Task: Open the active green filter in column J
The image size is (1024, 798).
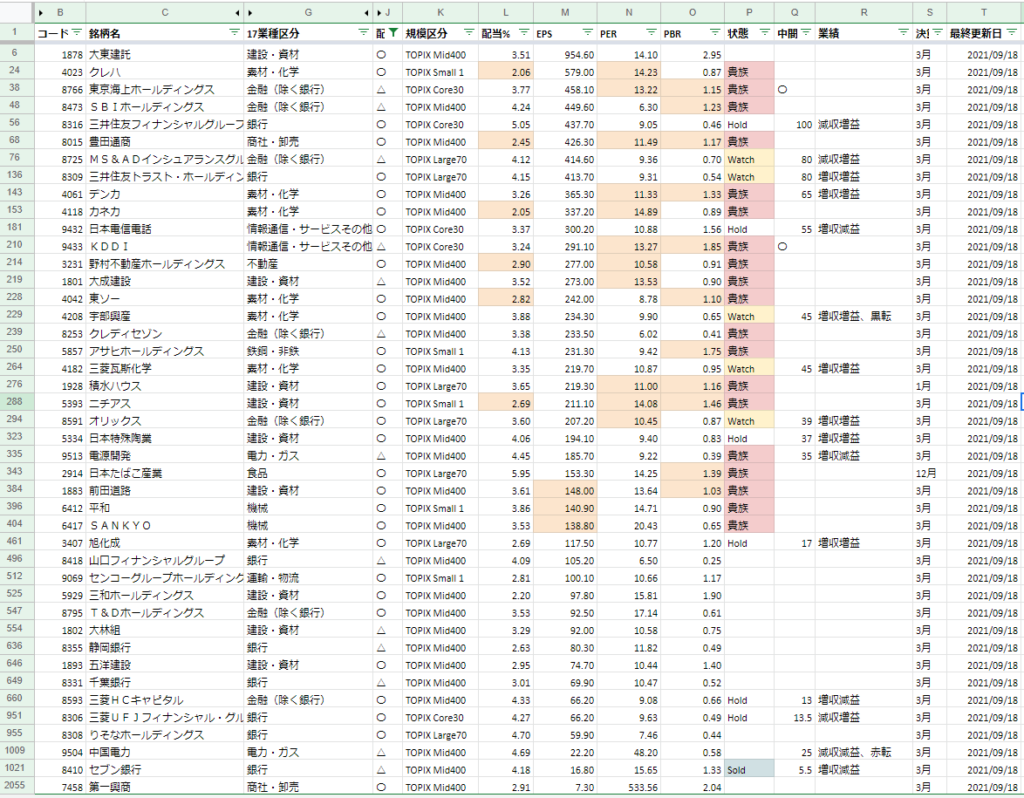Action: [393, 33]
